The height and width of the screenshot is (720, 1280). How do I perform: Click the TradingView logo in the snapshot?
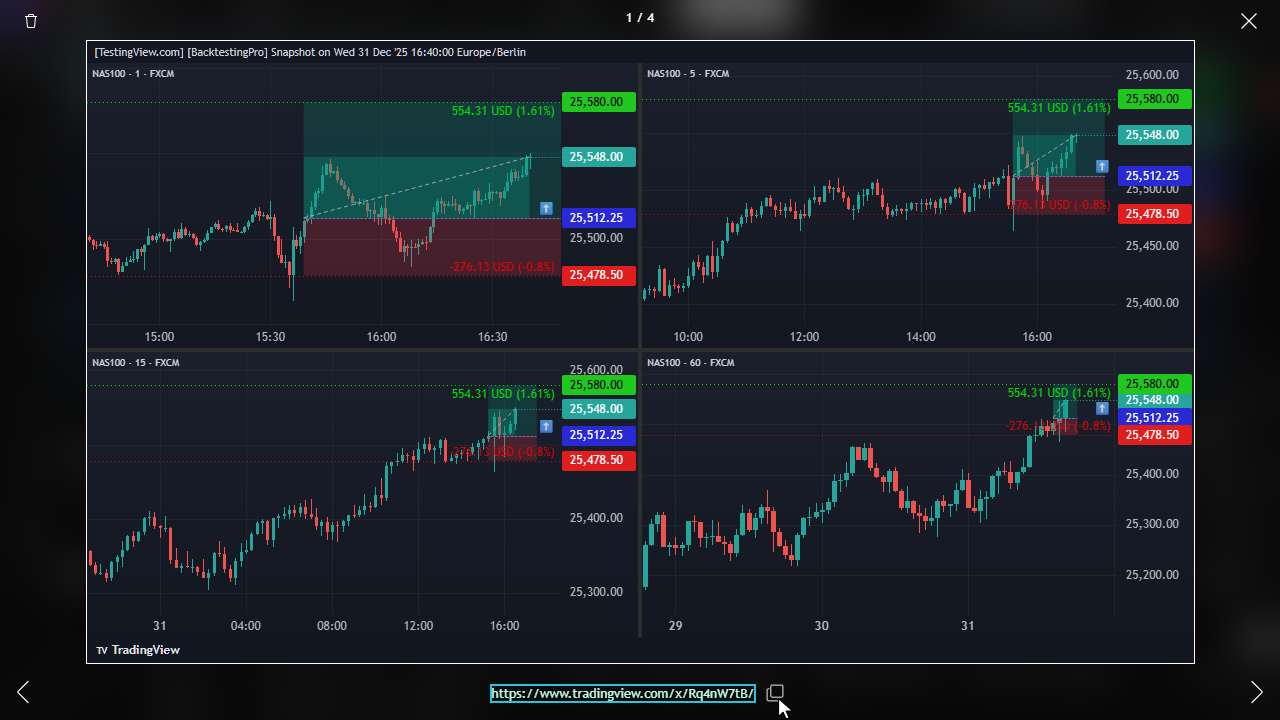(138, 650)
